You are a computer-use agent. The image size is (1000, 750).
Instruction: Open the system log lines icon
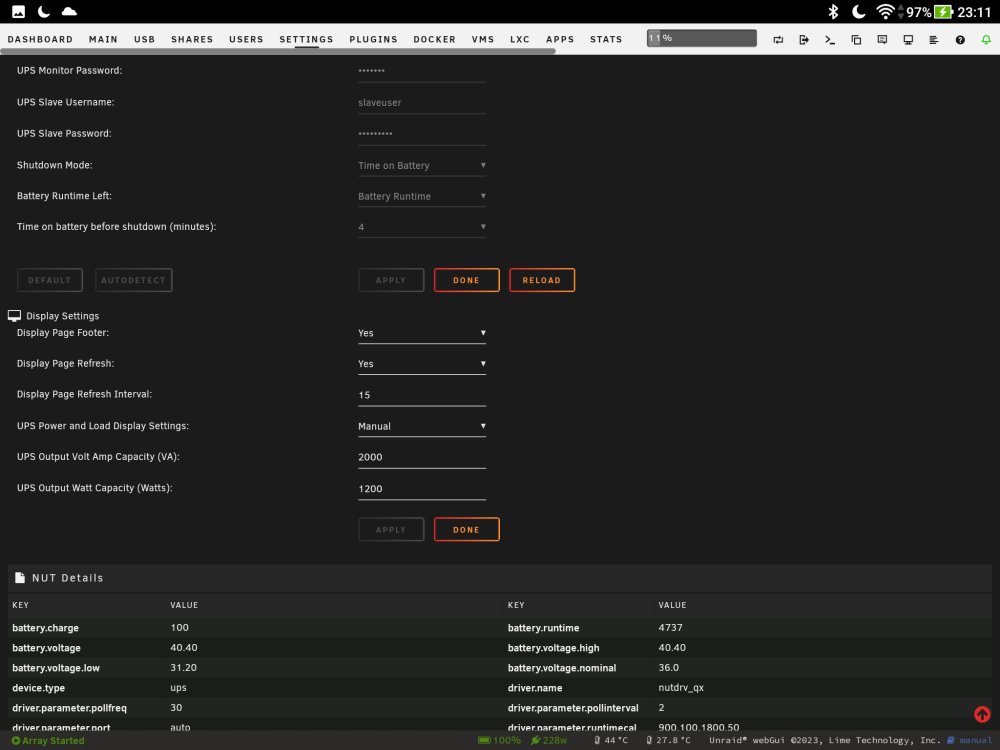coord(934,40)
